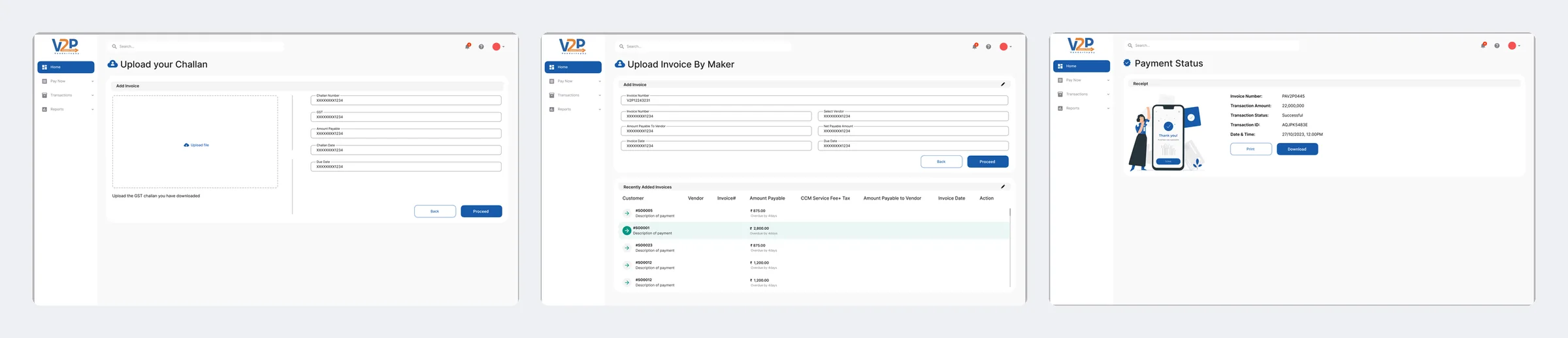Expand Transactions chevron in Upload Invoice By Maker sidebar
This screenshot has height=338, width=1568.
[x=600, y=95]
